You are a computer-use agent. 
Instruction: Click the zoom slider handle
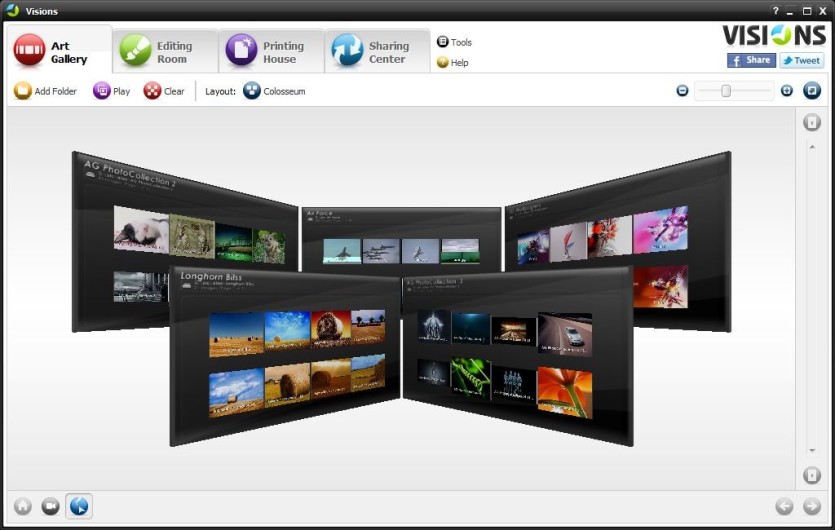pyautogui.click(x=726, y=91)
